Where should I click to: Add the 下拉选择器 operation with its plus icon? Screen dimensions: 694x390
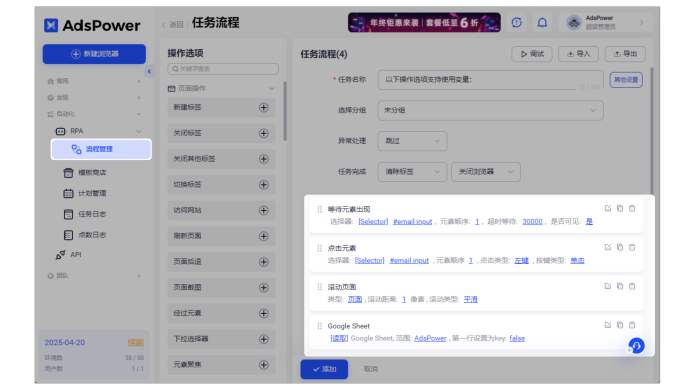pos(264,339)
